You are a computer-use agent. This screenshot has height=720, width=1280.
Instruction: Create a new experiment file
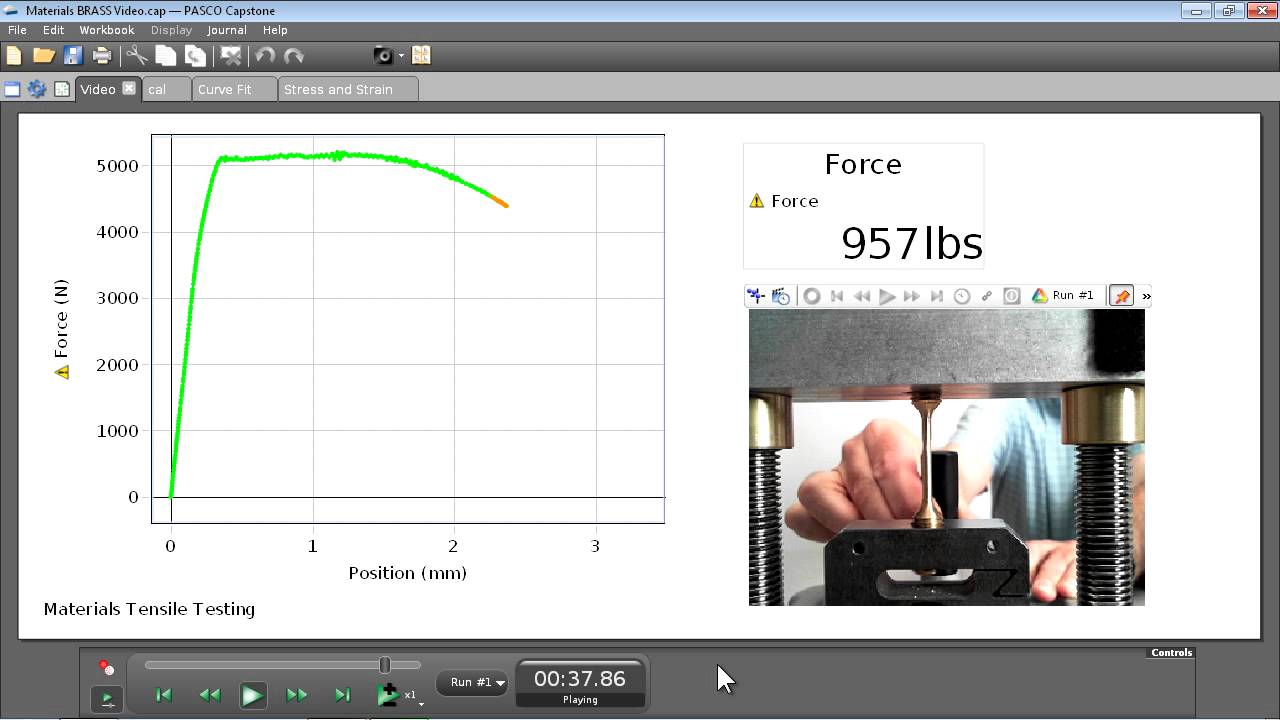pos(14,56)
